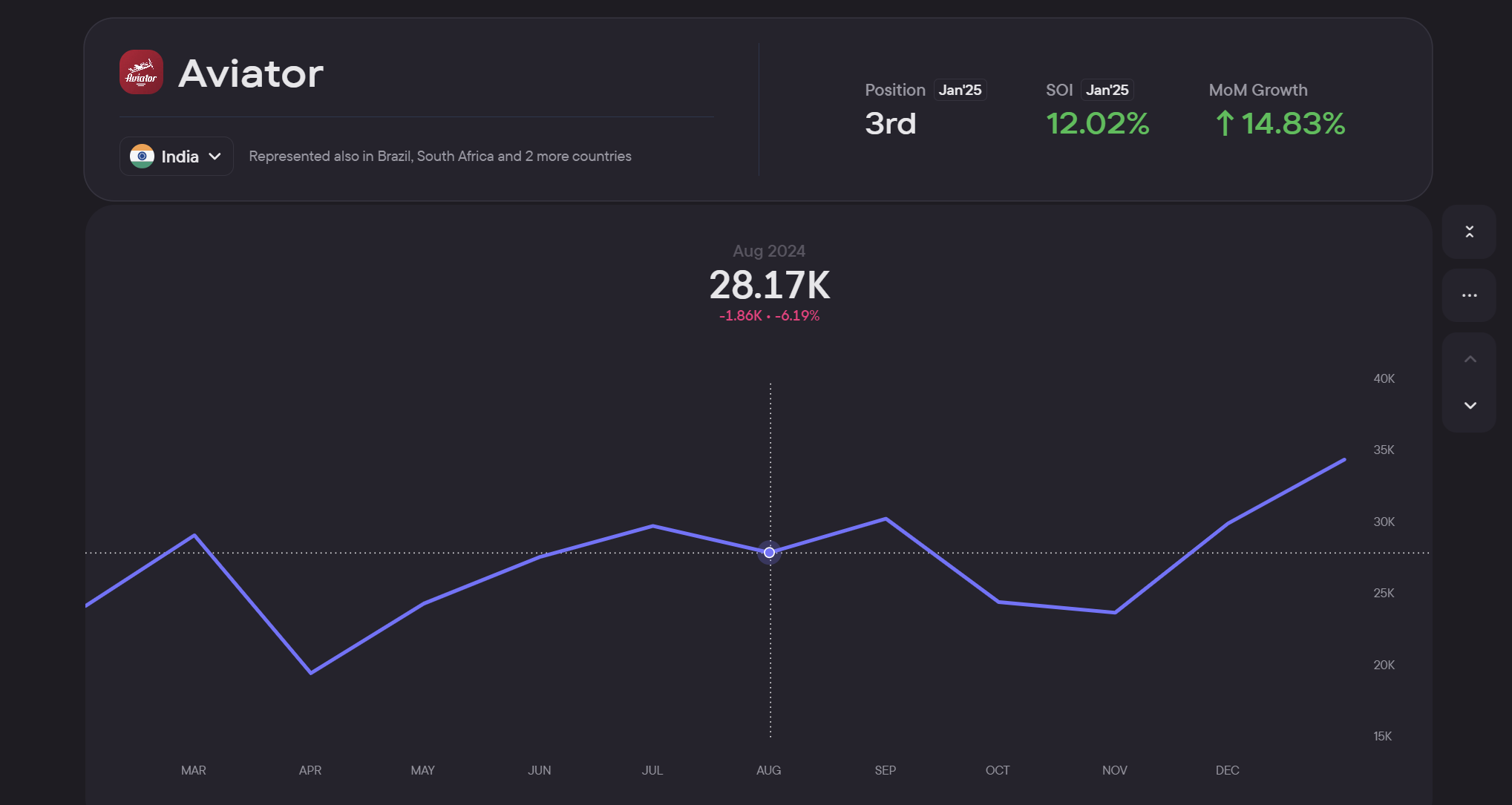Click the down chevron navigation arrow
Image resolution: width=1512 pixels, height=805 pixels.
tap(1470, 405)
